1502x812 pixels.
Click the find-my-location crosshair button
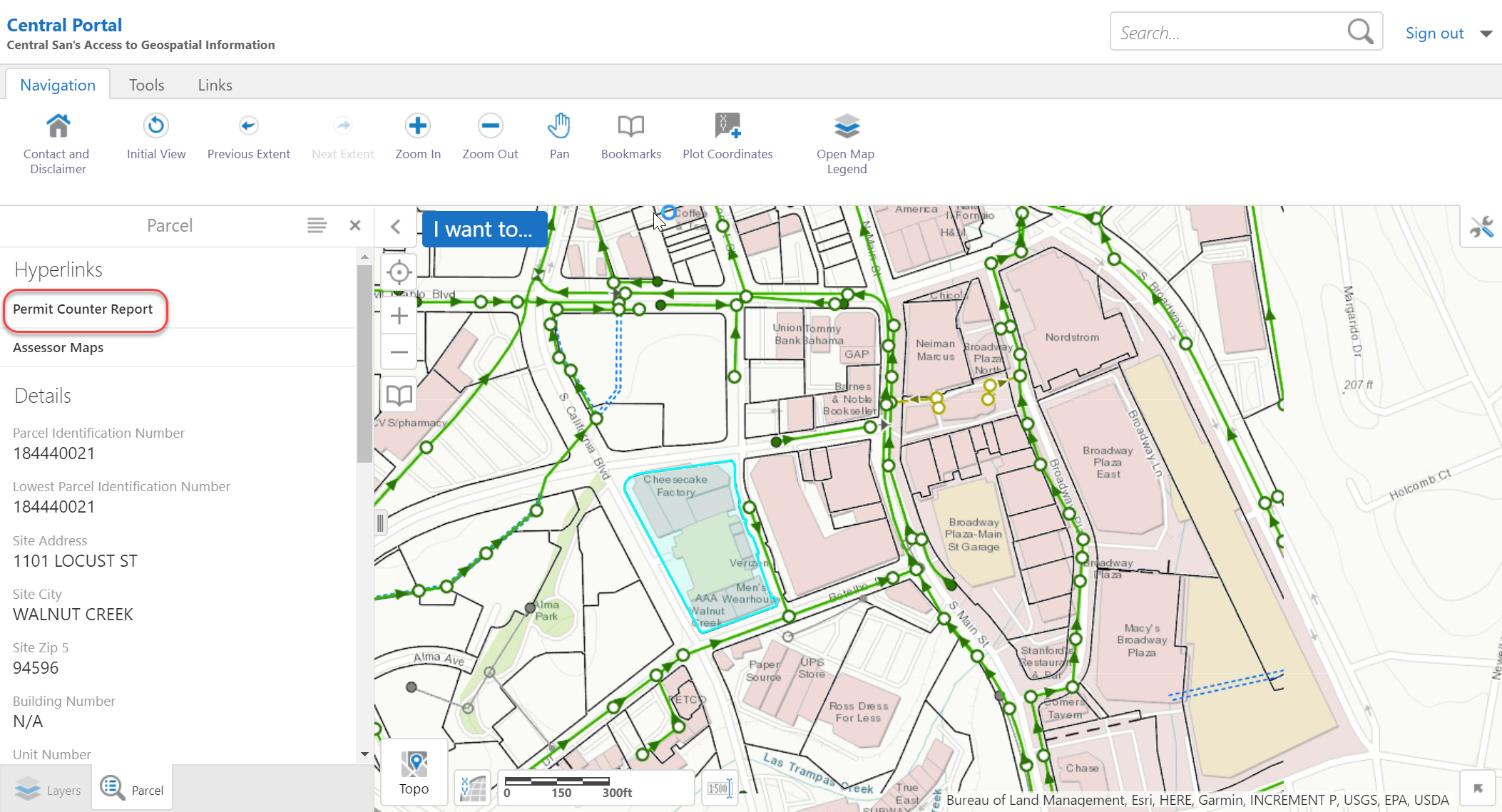pyautogui.click(x=398, y=272)
